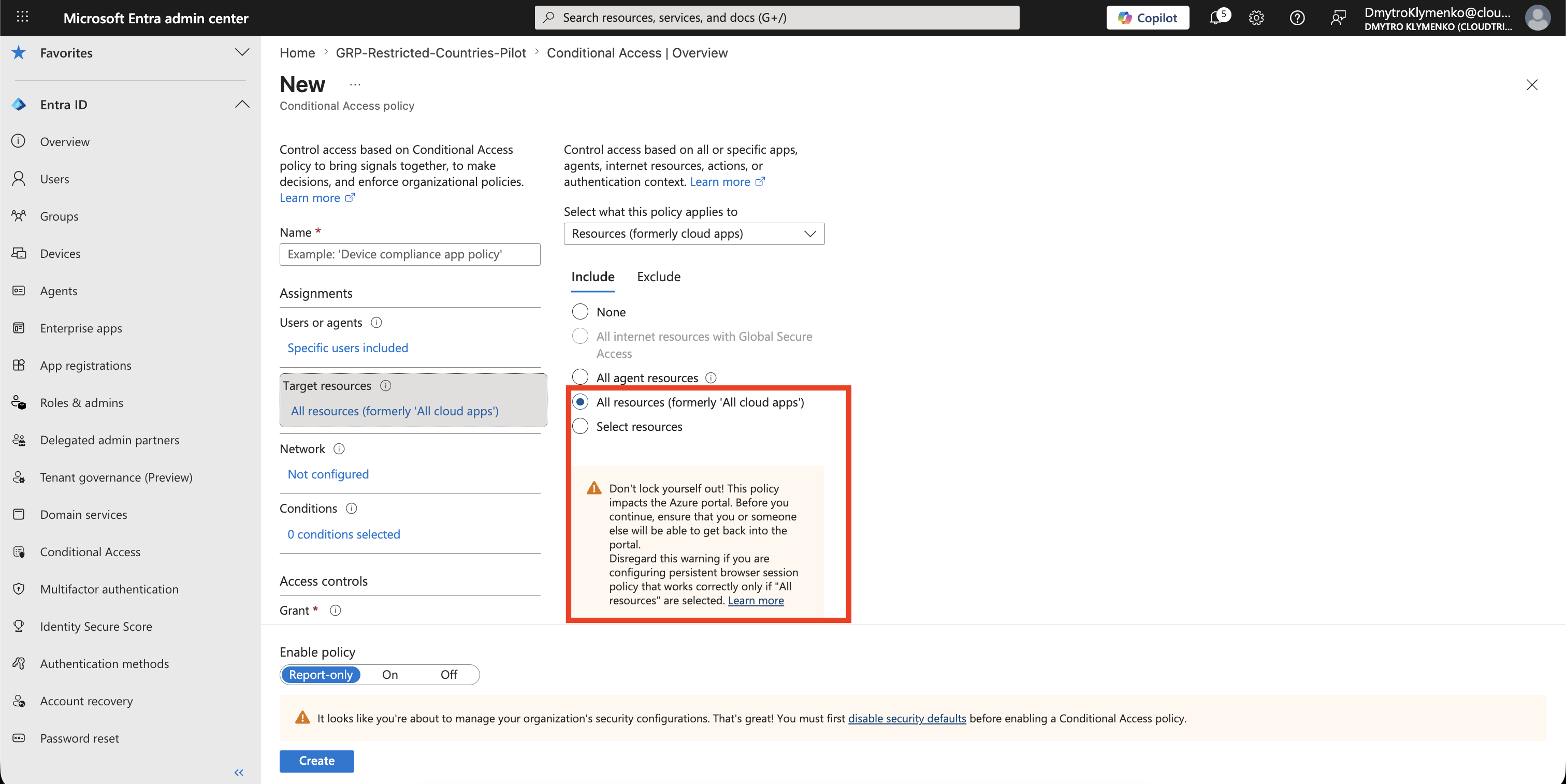Choose the Select resources radio button
This screenshot has height=784, width=1566.
point(580,426)
